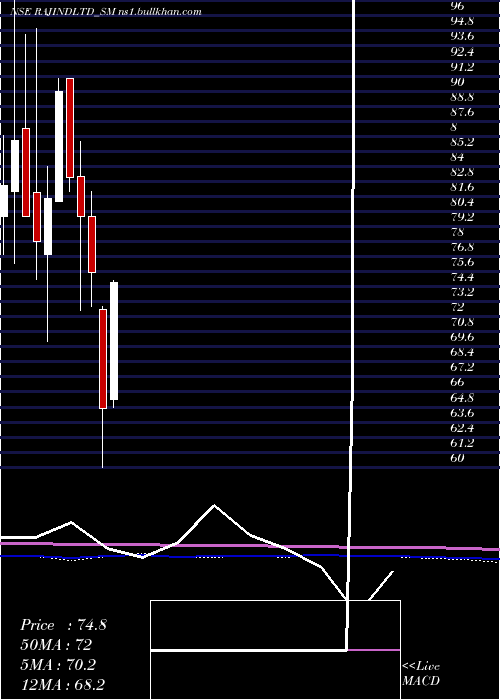Click the NSE RAJINDLTD_SM chart title
500x700 pixels.
[106, 12]
